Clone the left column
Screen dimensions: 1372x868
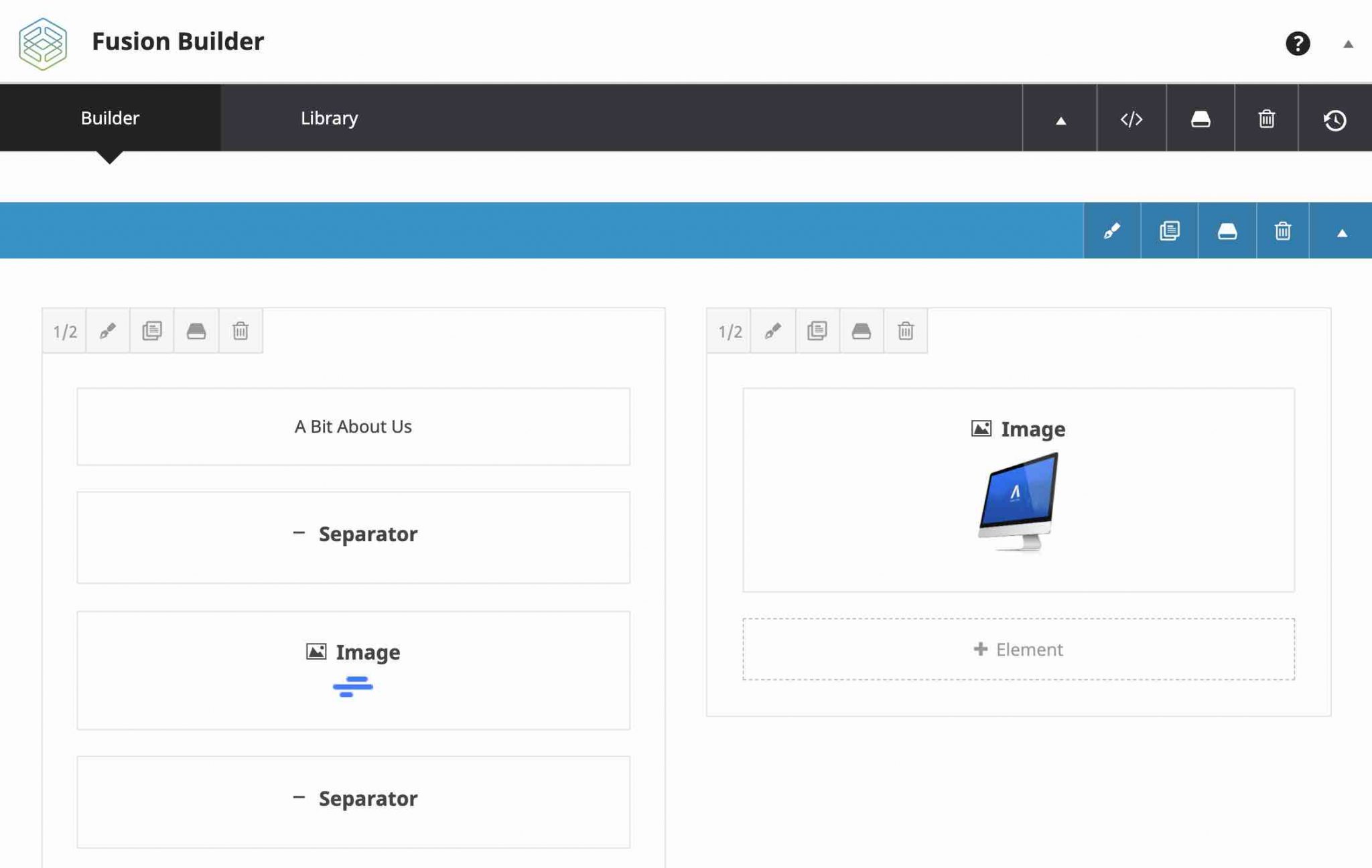152,331
